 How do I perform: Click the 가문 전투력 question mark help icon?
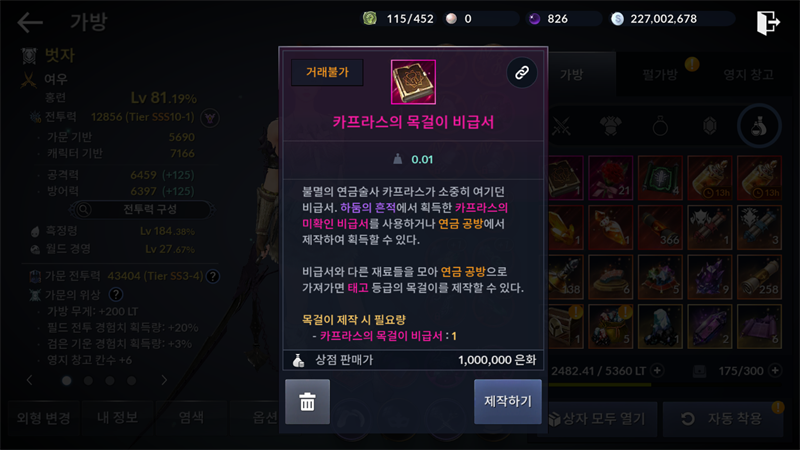[213, 277]
